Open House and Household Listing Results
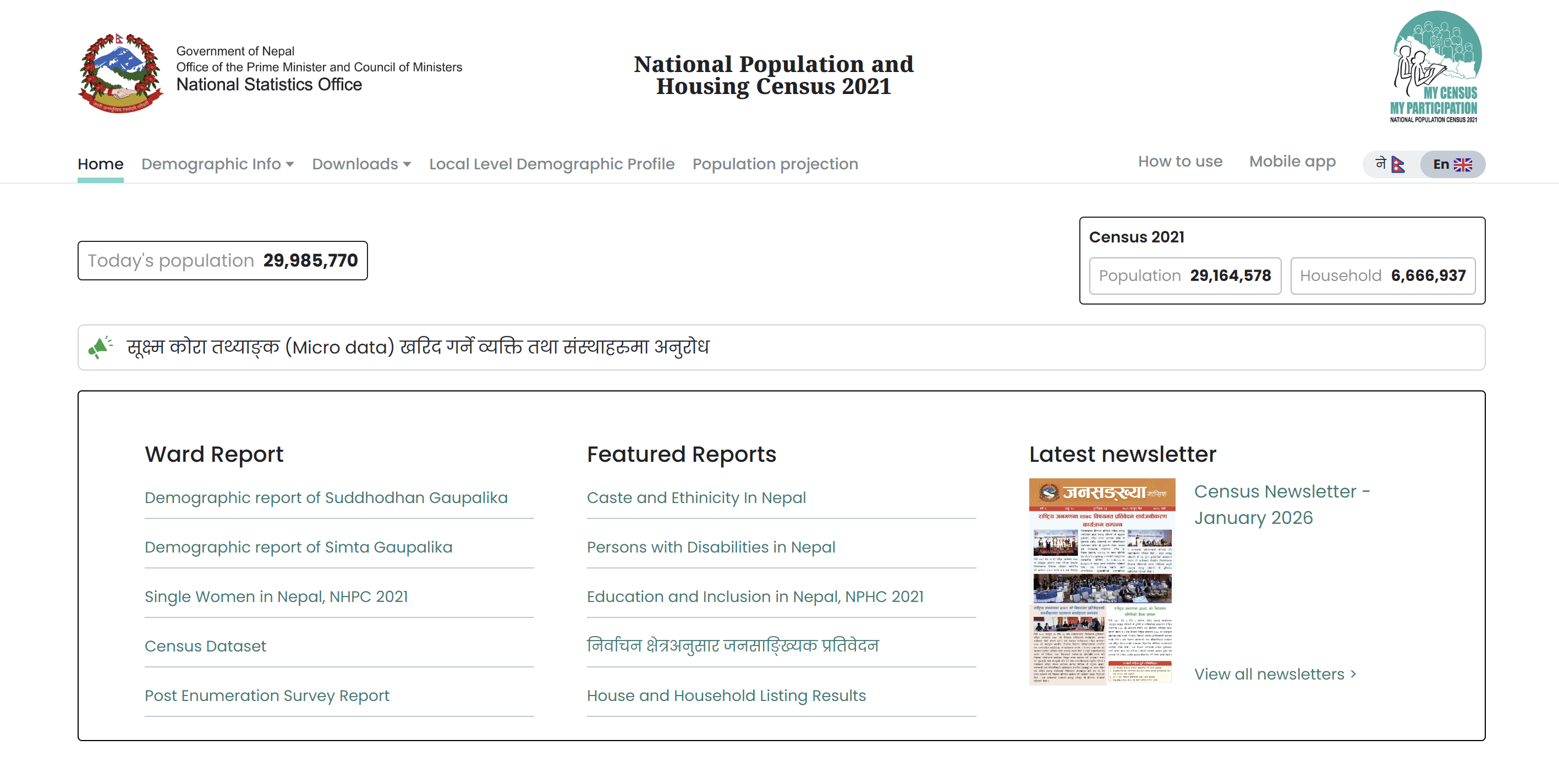This screenshot has width=1559, height=784. [x=726, y=695]
